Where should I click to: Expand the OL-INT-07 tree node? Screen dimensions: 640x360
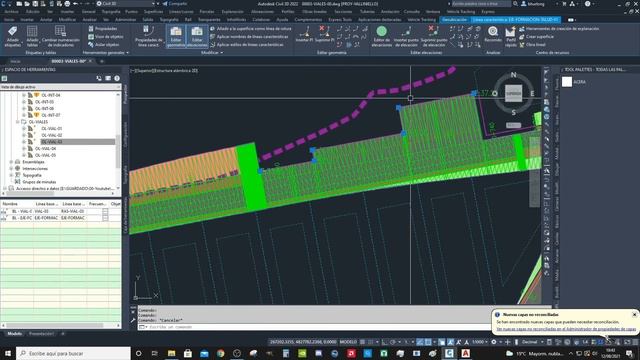click(24, 115)
